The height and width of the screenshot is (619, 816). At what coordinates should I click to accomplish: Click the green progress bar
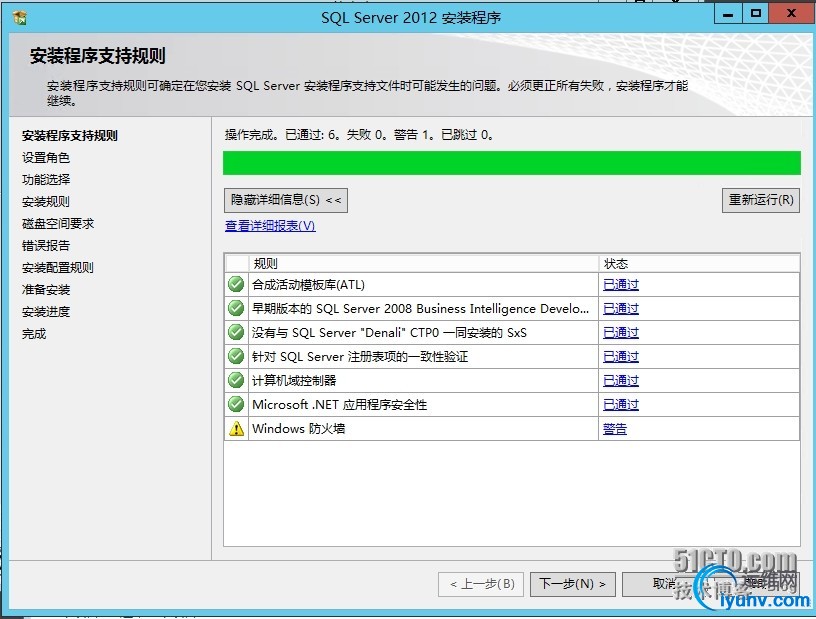pyautogui.click(x=512, y=163)
